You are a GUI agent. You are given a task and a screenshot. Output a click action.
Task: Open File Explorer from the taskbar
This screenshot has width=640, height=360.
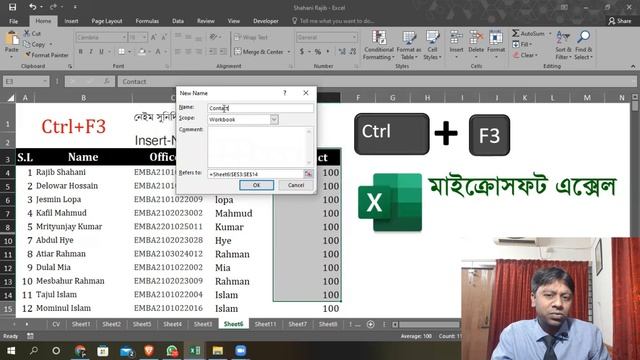218,351
